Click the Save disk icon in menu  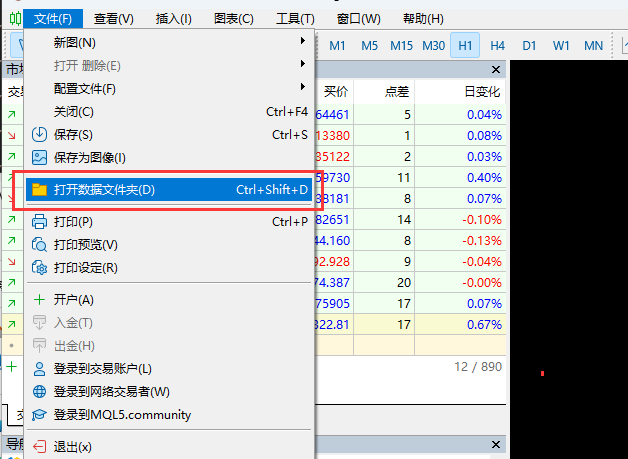[40, 135]
